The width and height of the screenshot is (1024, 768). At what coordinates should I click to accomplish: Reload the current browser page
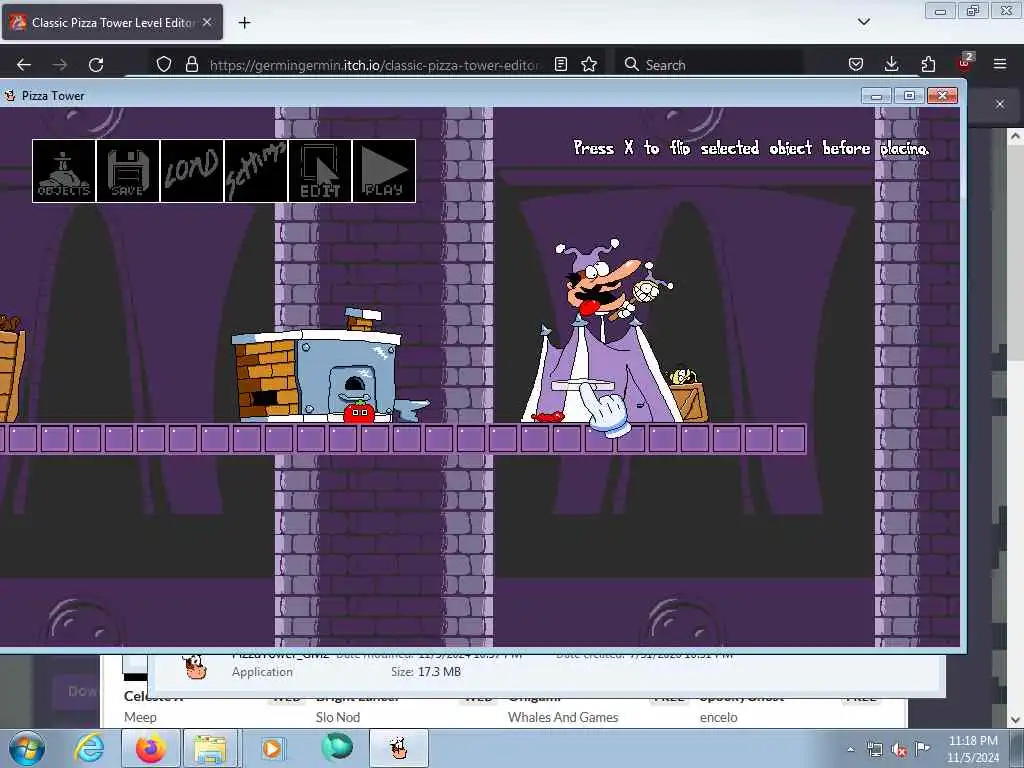(x=96, y=65)
